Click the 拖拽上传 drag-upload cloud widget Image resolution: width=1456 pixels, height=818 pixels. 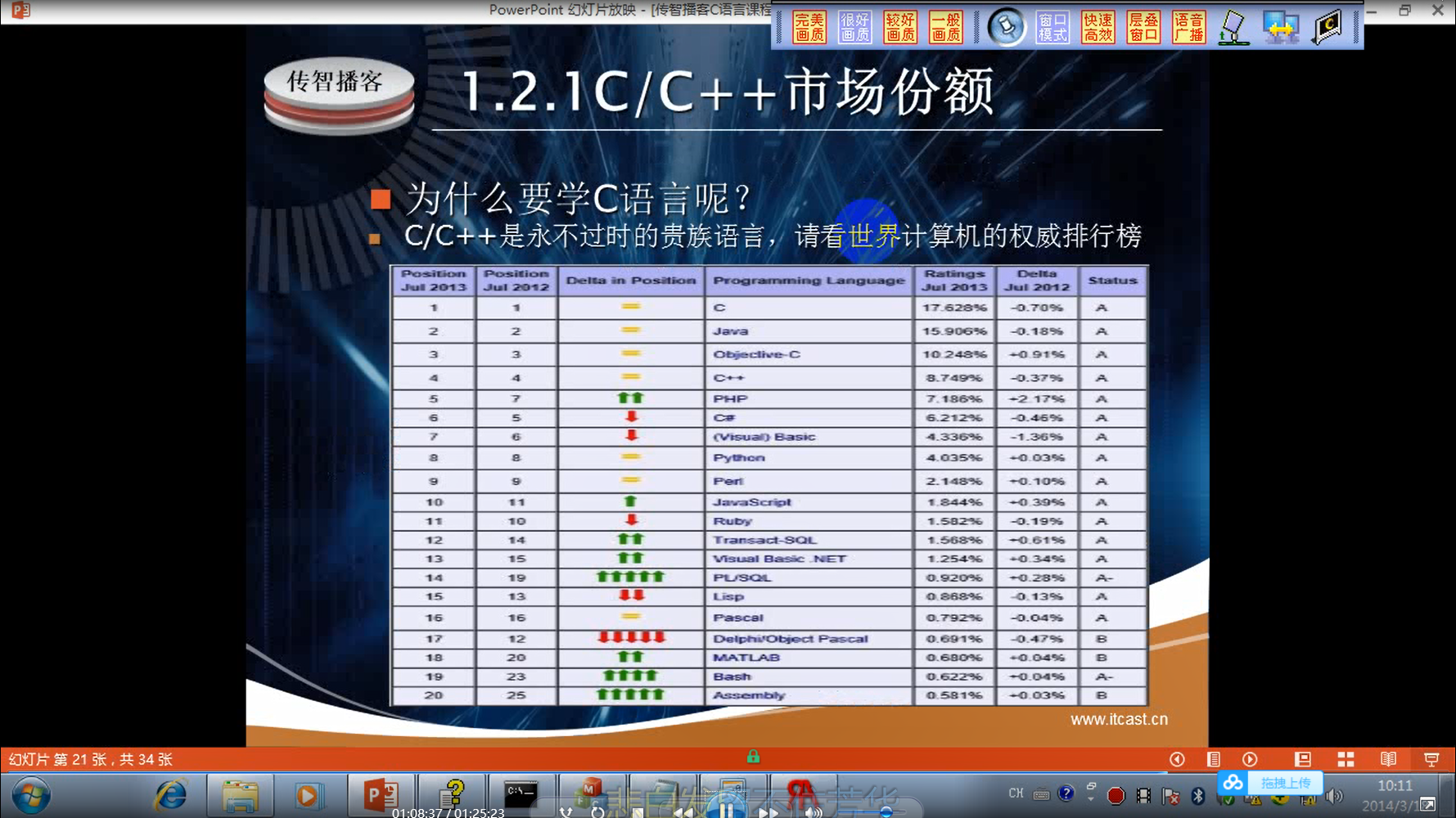pos(1270,783)
